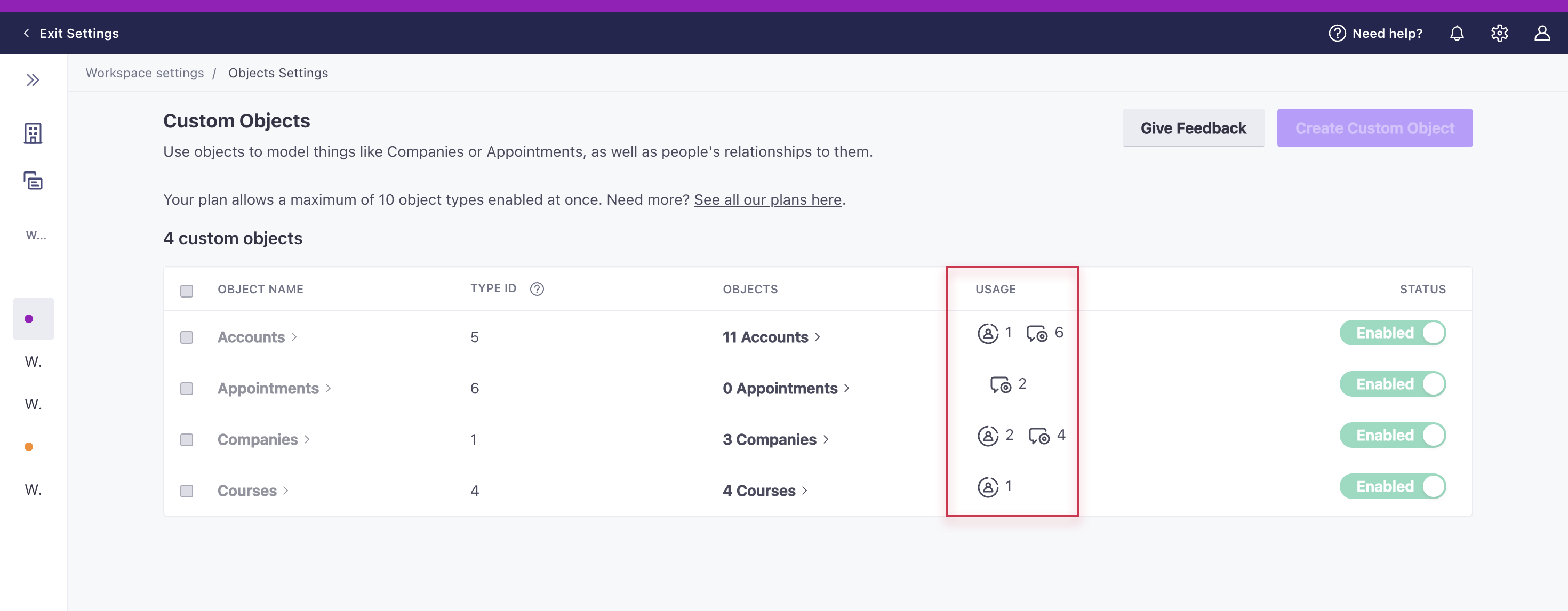The height and width of the screenshot is (611, 1568).
Task: Click the Objects Settings breadcrumb
Action: 278,72
